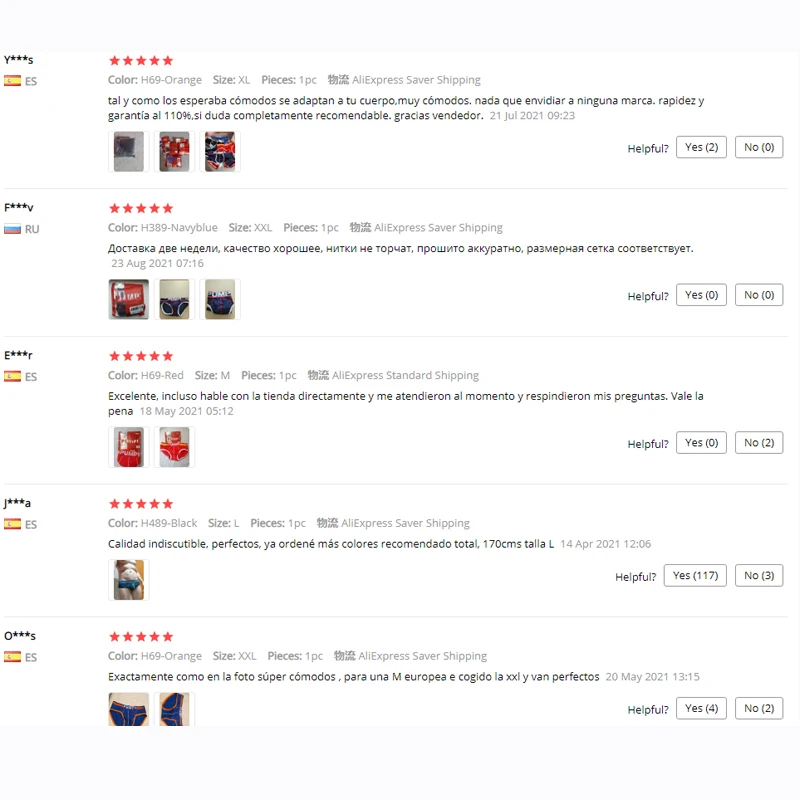Click five-star rating of F***v review
Viewport: 800px width, 800px height.
pos(141,208)
